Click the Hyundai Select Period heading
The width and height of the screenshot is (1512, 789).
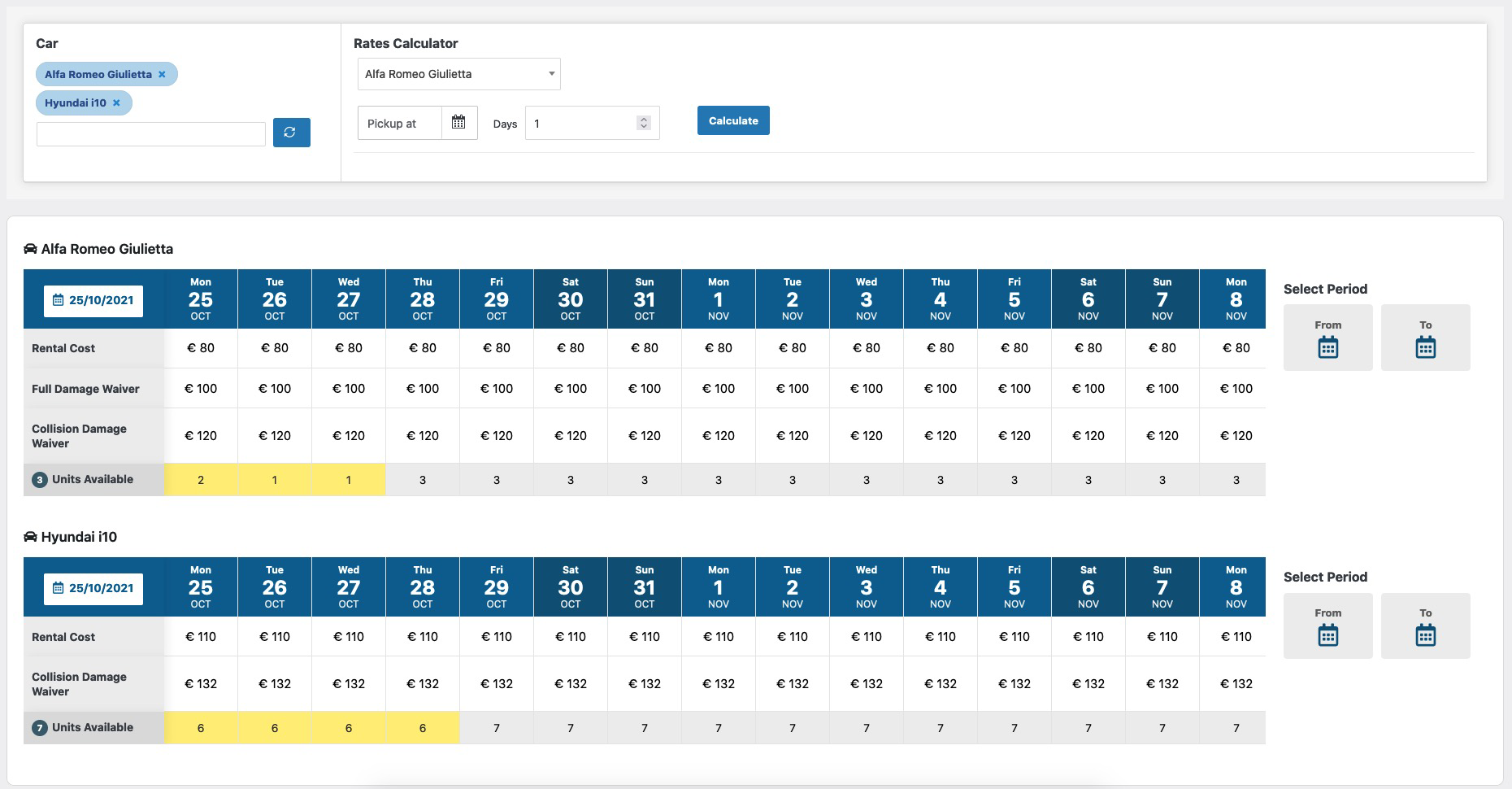(x=1325, y=577)
